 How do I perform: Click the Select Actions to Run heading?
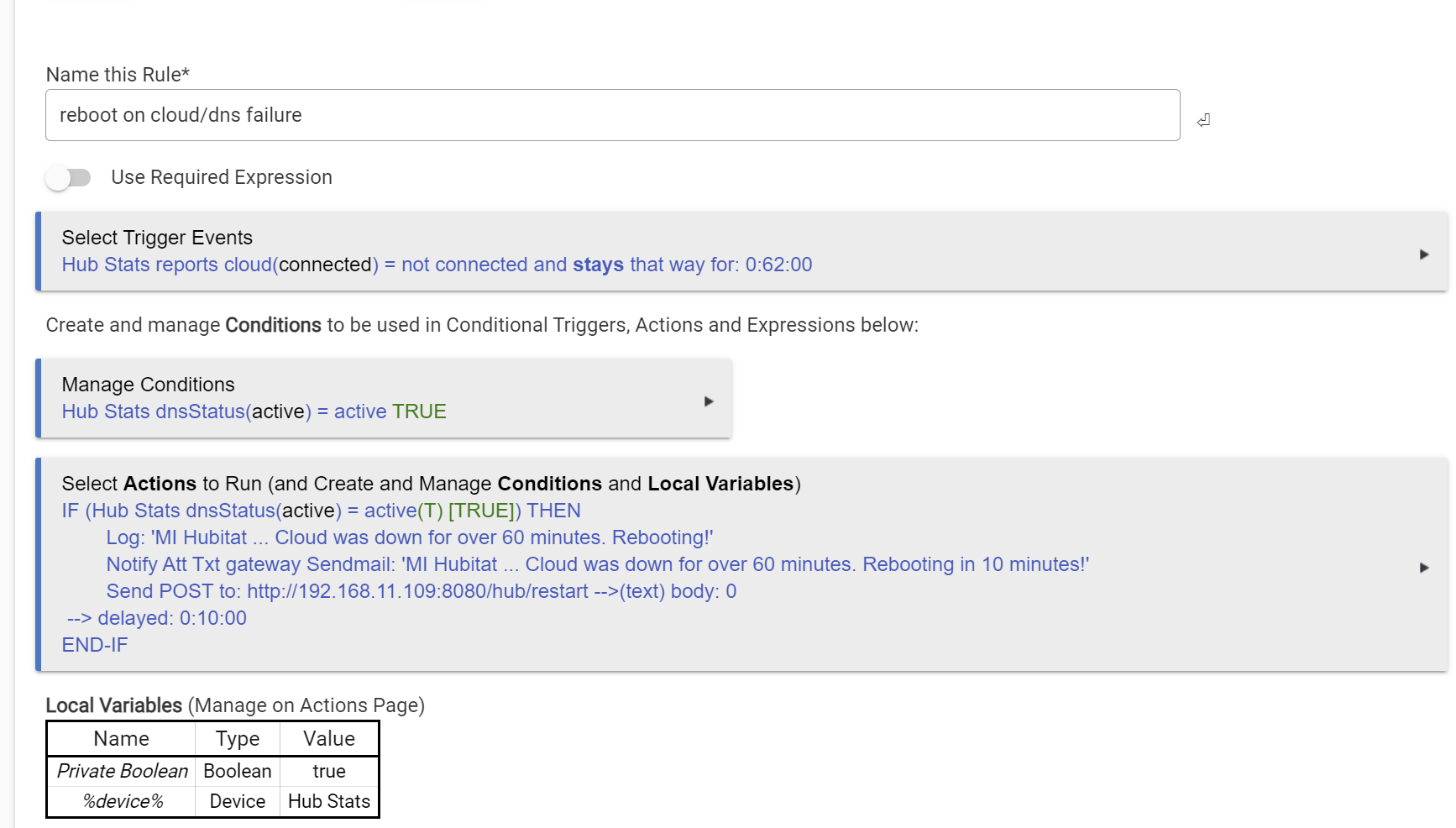pos(431,484)
